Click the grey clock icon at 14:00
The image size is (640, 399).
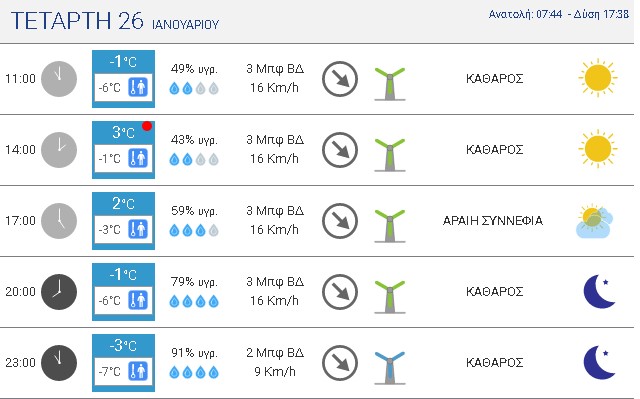[59, 150]
